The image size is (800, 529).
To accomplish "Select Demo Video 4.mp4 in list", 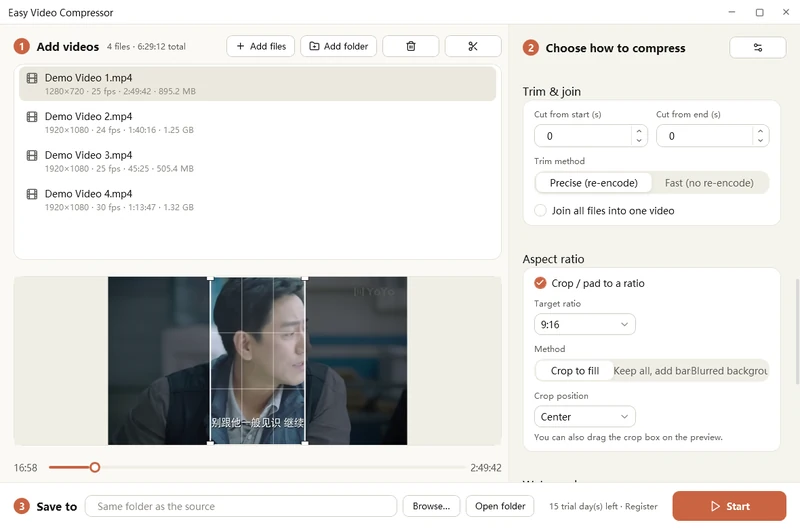I will 258,200.
